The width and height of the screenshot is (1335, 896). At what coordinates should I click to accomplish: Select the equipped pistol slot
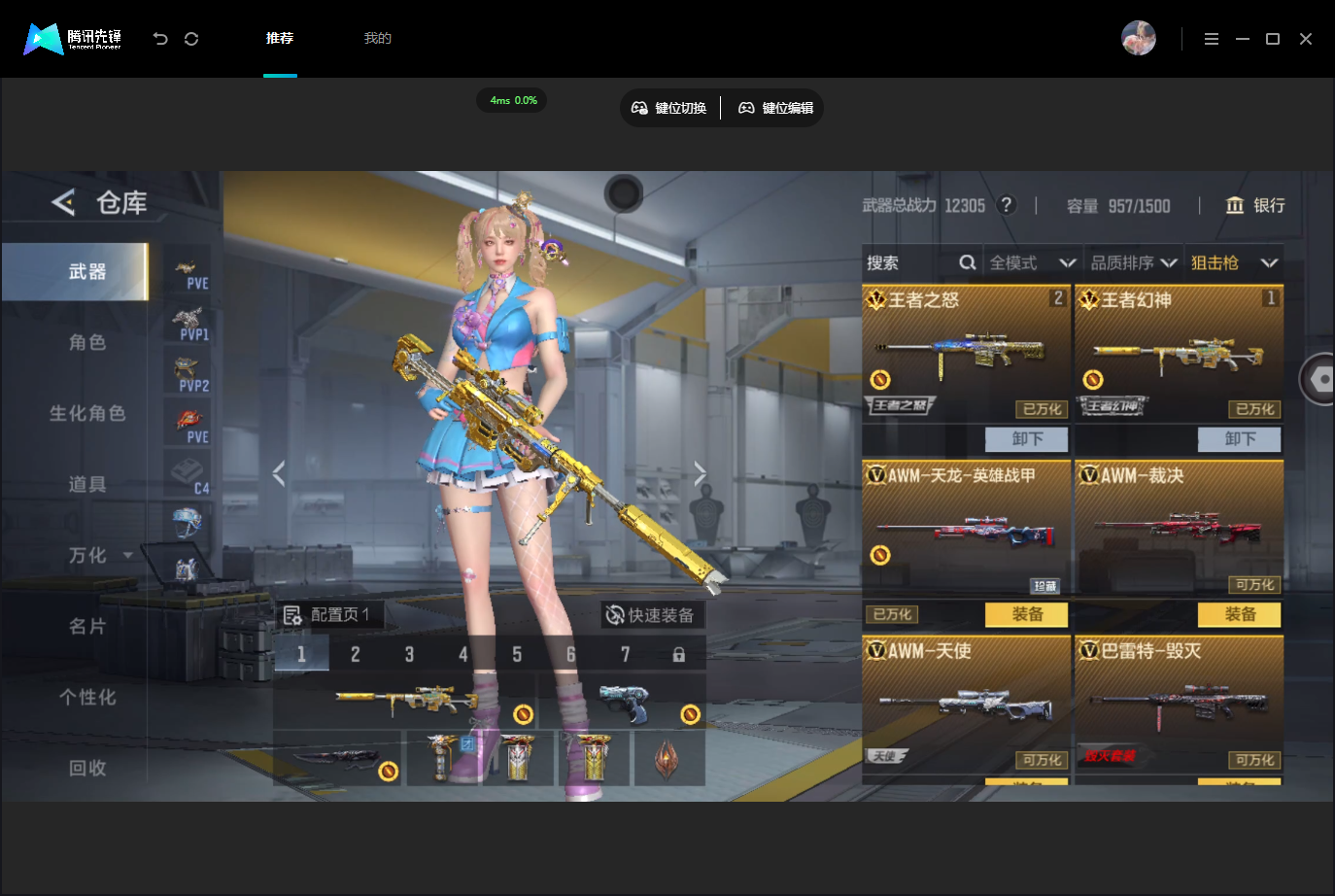point(622,702)
